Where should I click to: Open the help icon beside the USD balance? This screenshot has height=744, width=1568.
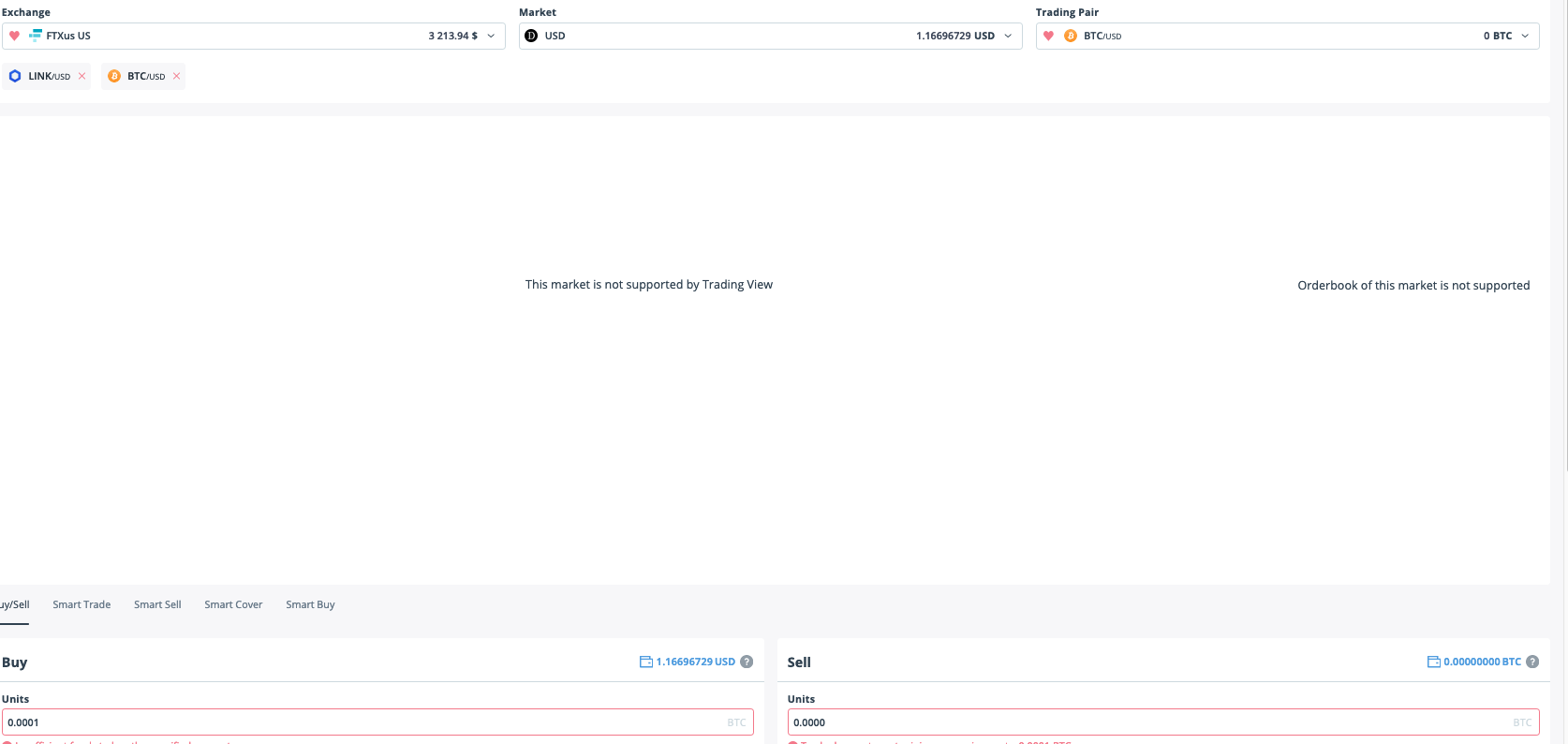tap(747, 662)
